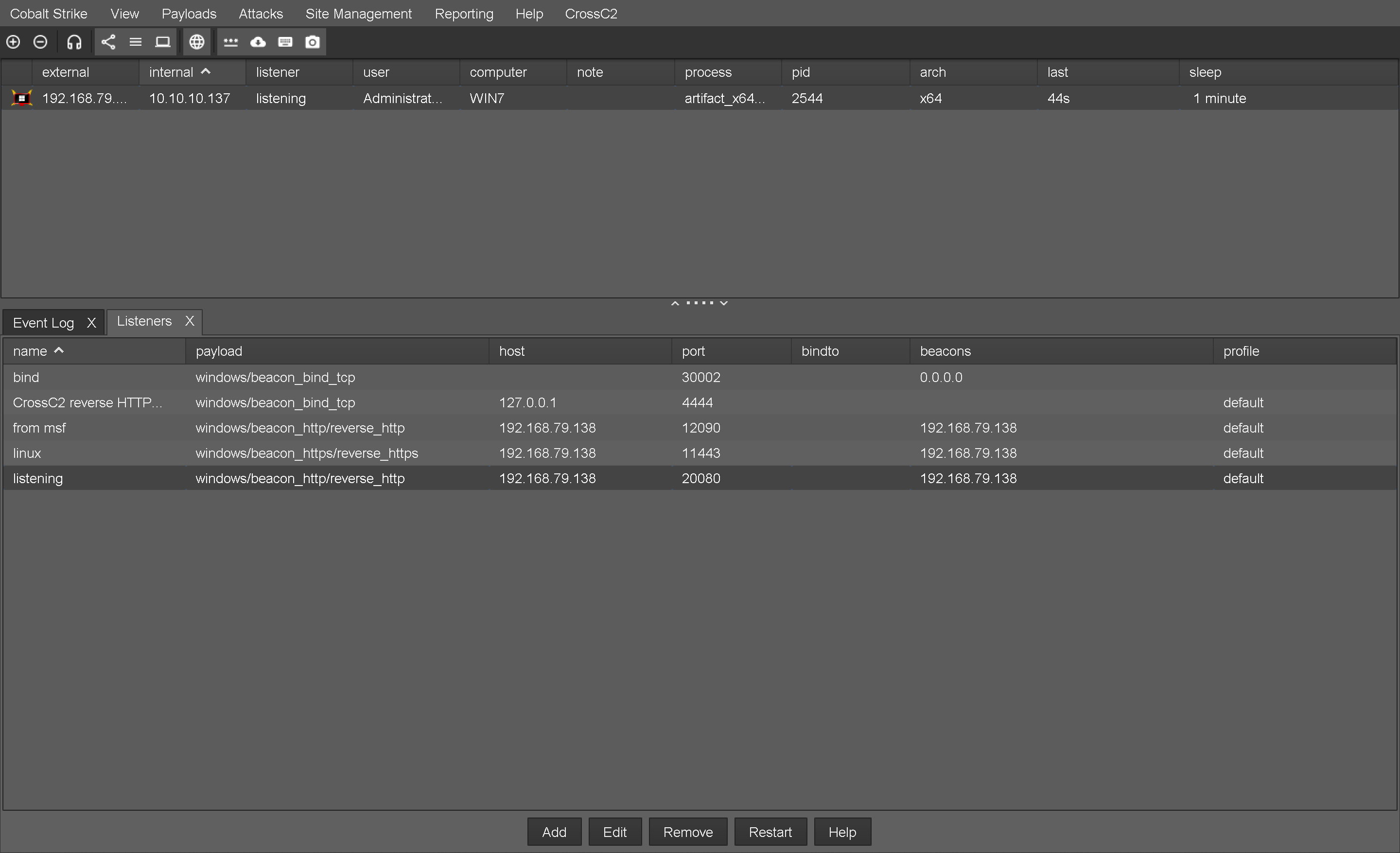The image size is (1400, 853).
Task: Switch to the Event Log tab
Action: (44, 323)
